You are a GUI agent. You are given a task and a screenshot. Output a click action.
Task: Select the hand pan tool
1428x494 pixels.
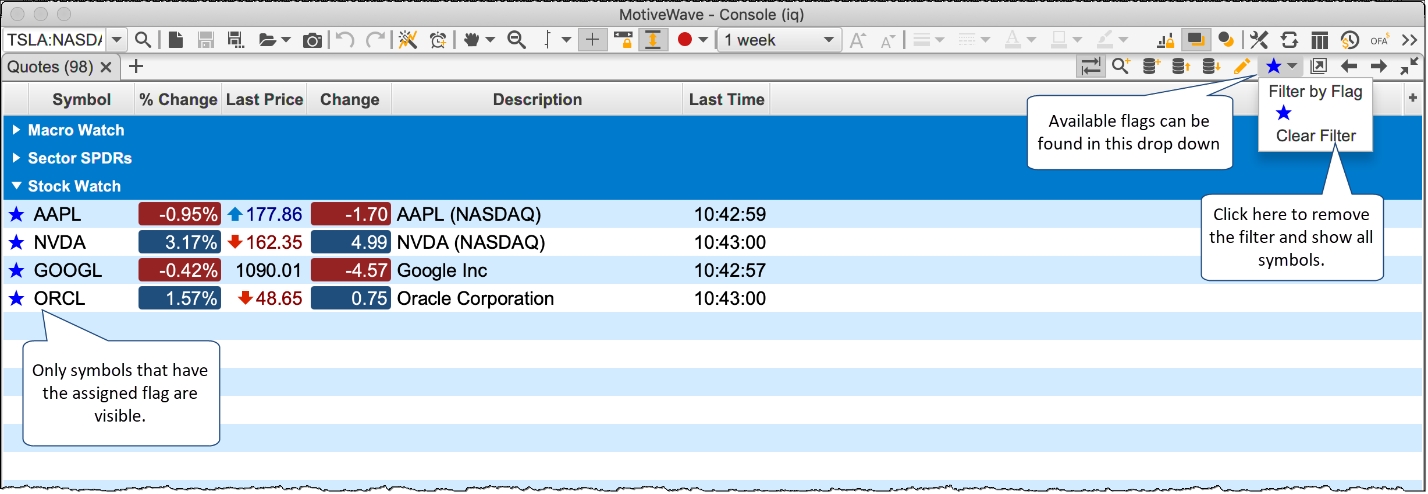point(471,40)
